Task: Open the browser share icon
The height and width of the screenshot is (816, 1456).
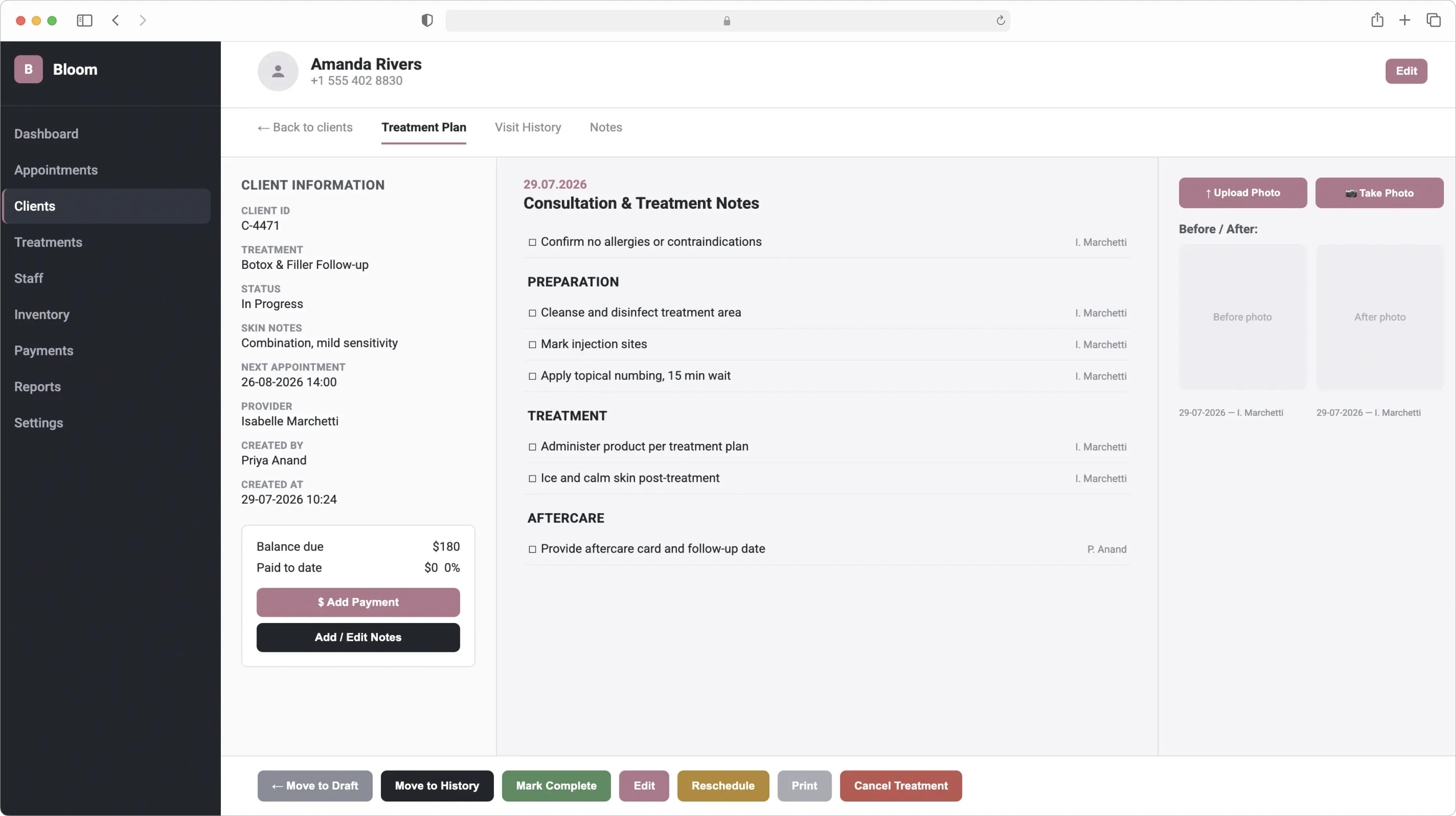Action: point(1377,20)
